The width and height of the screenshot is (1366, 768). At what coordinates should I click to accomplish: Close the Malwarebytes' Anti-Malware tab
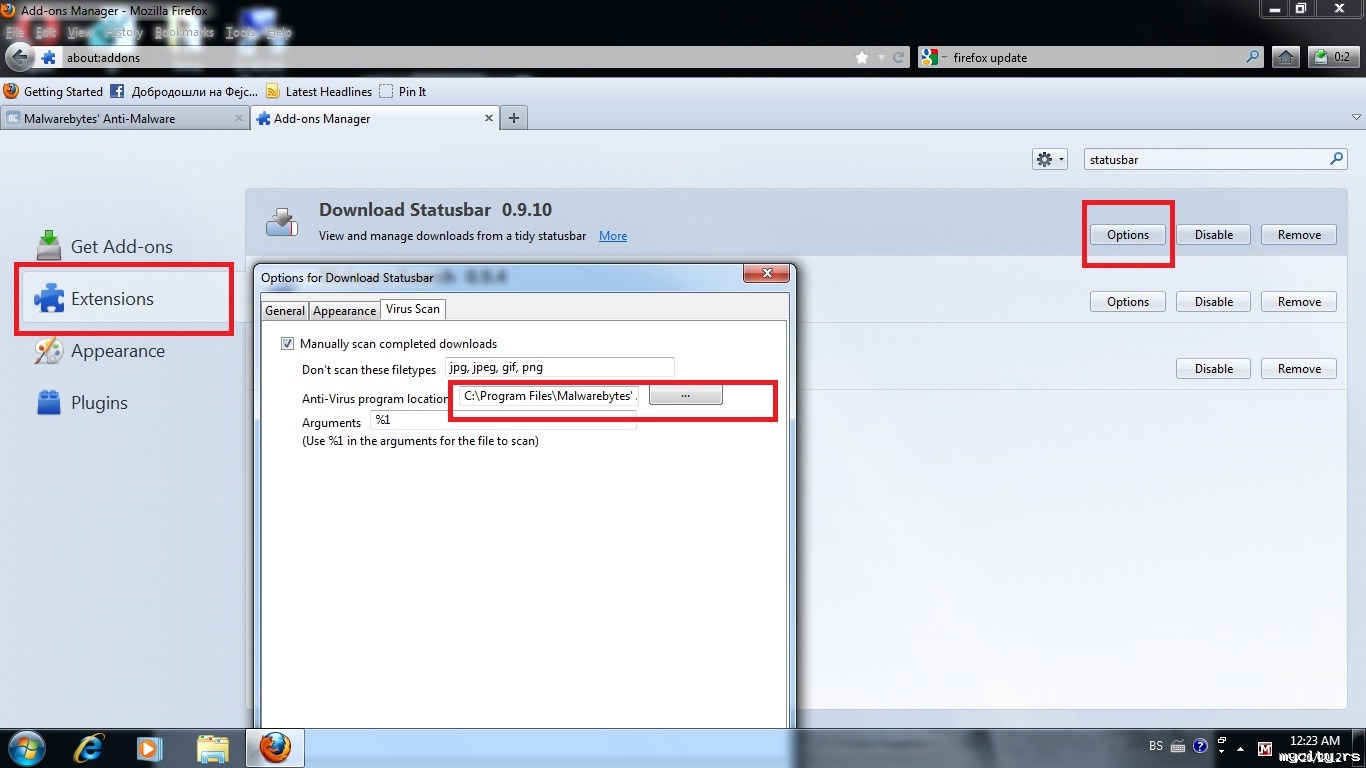(x=239, y=118)
